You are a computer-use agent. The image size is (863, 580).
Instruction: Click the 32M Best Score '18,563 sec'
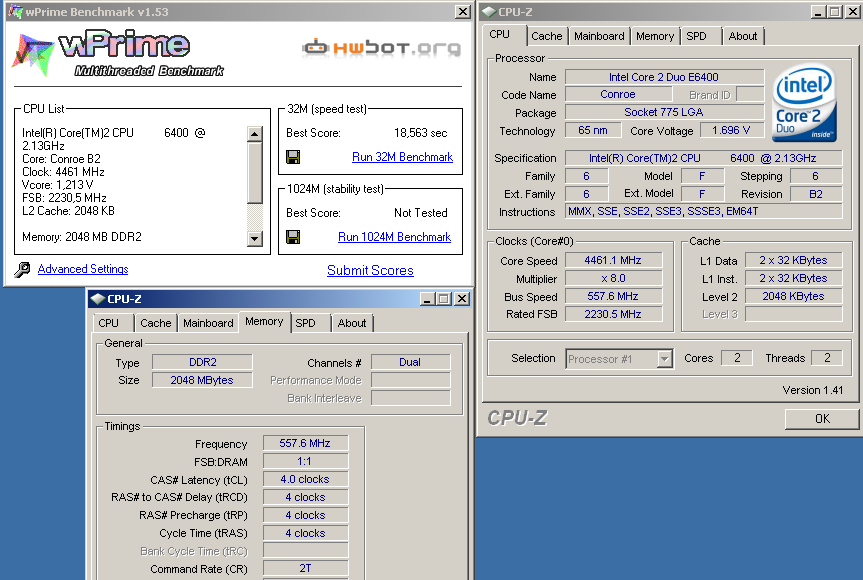pyautogui.click(x=420, y=133)
